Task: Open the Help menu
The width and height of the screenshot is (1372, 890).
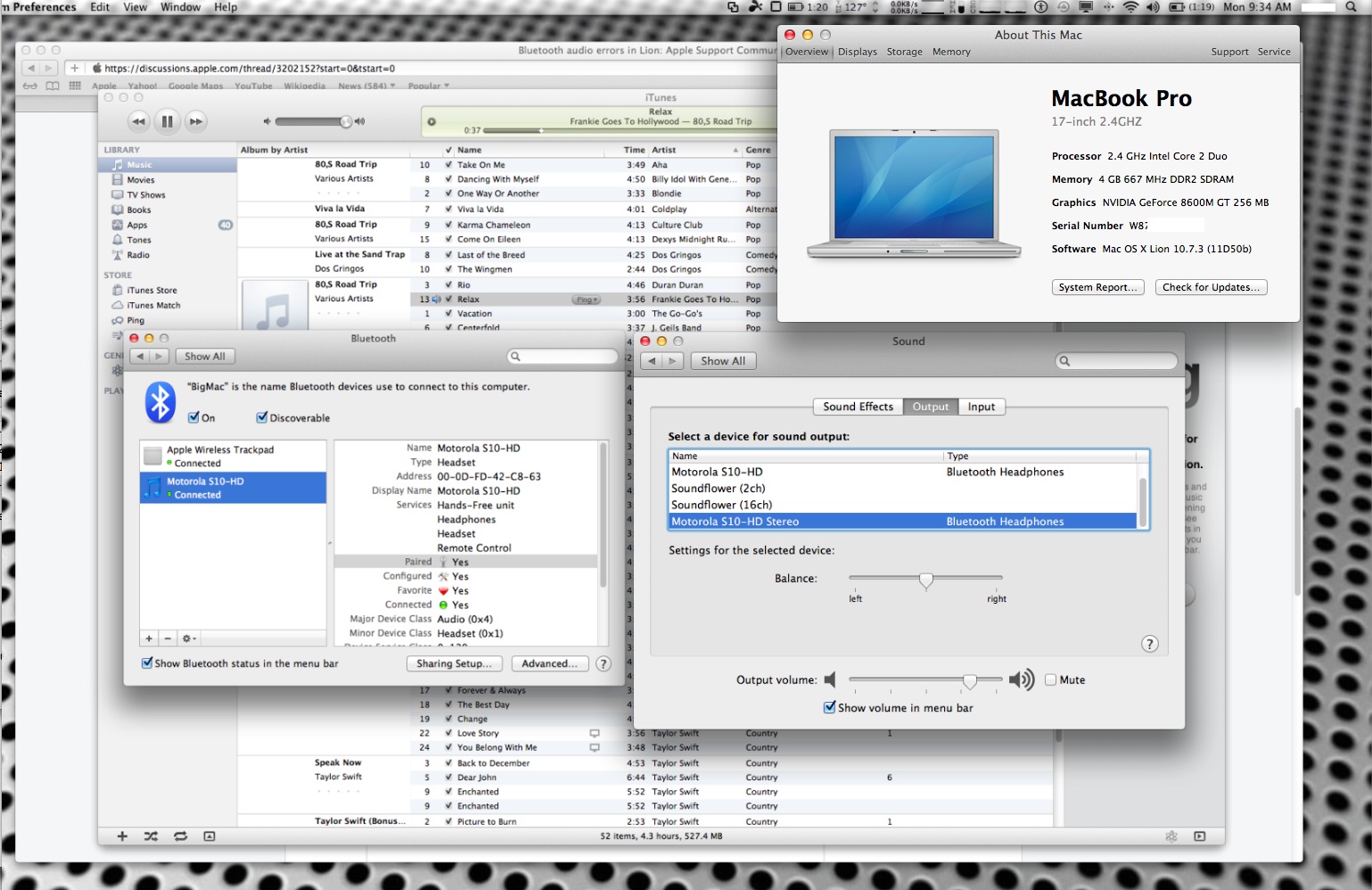Action: click(226, 7)
